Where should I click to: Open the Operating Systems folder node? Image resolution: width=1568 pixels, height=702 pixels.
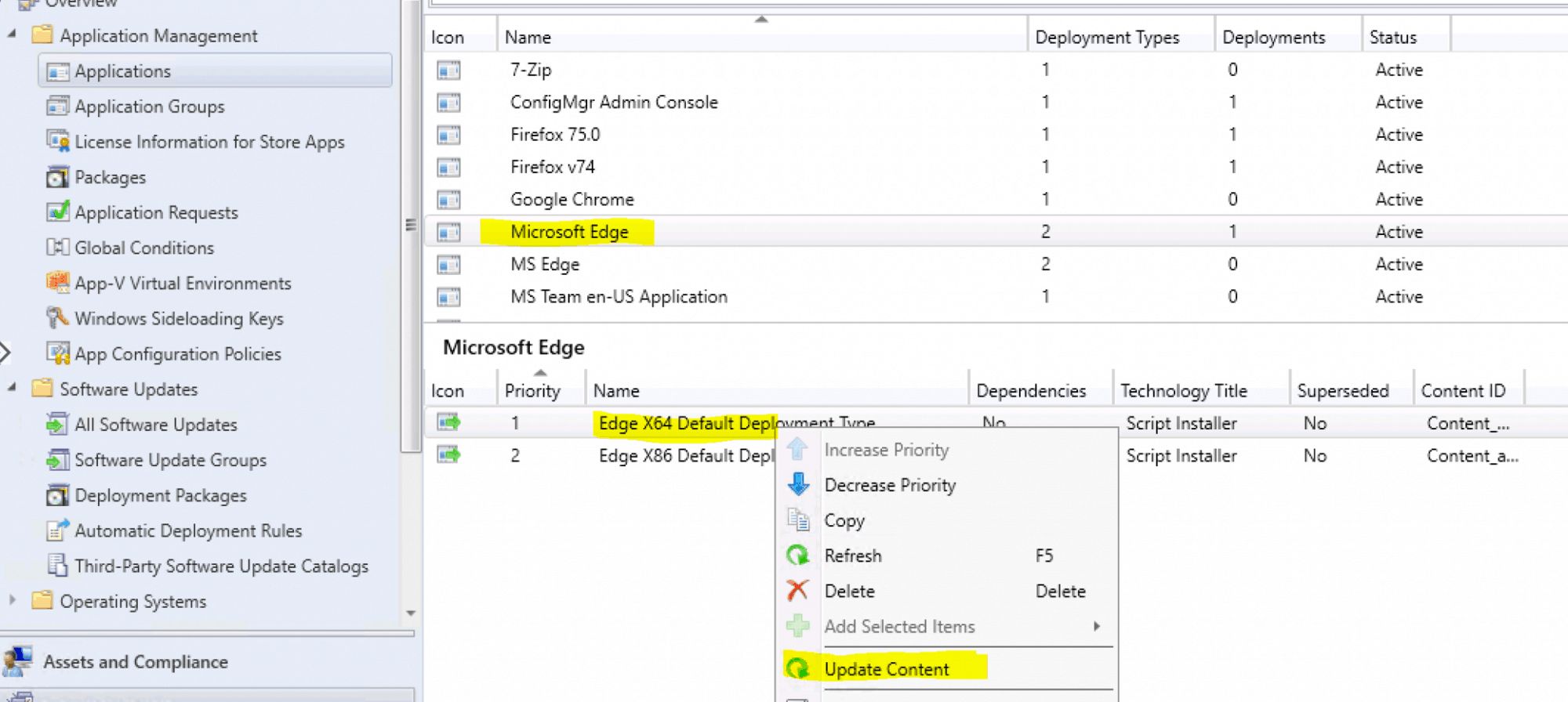[133, 601]
